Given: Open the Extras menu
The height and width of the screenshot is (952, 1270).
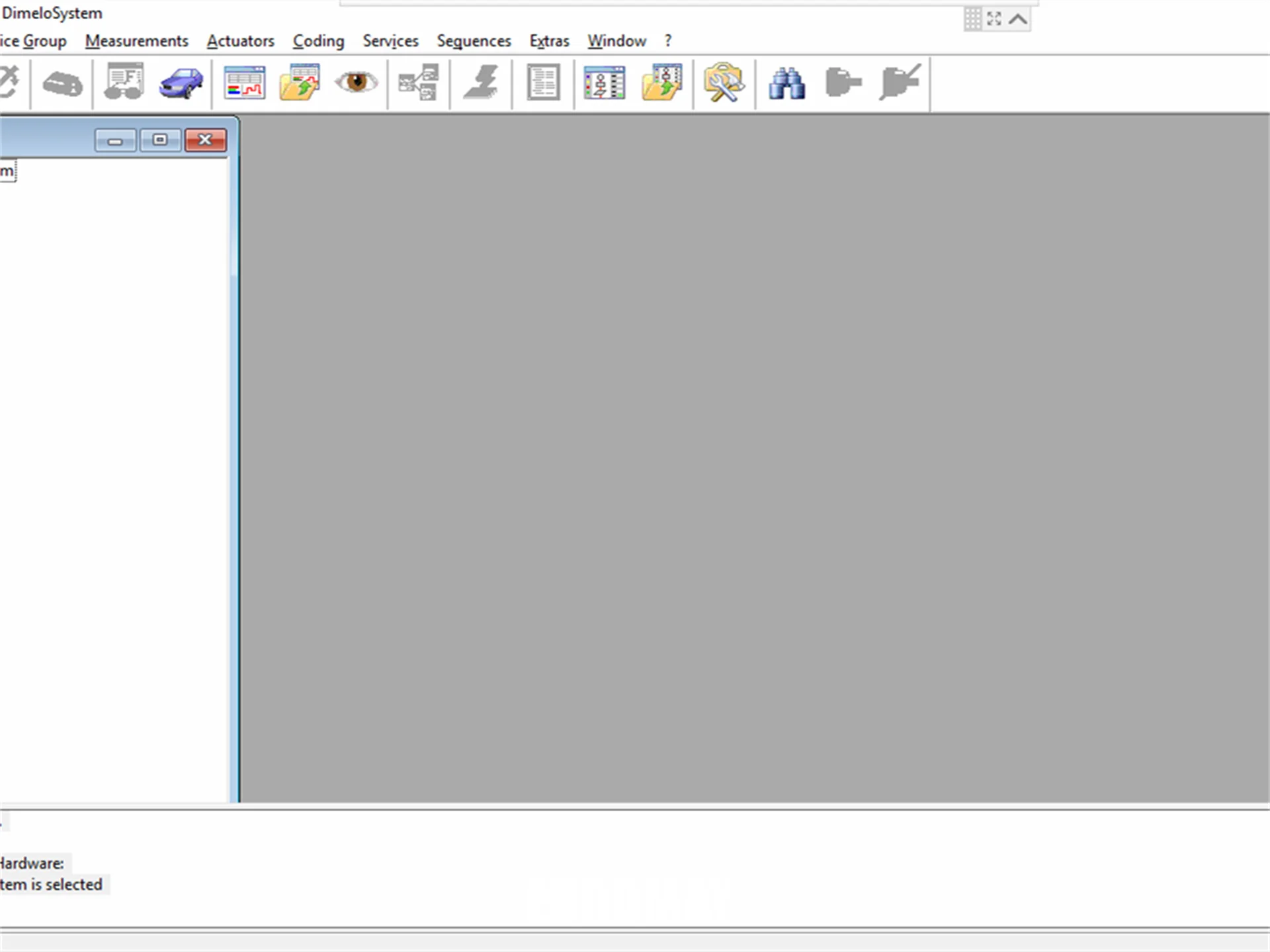Looking at the screenshot, I should pyautogui.click(x=549, y=41).
